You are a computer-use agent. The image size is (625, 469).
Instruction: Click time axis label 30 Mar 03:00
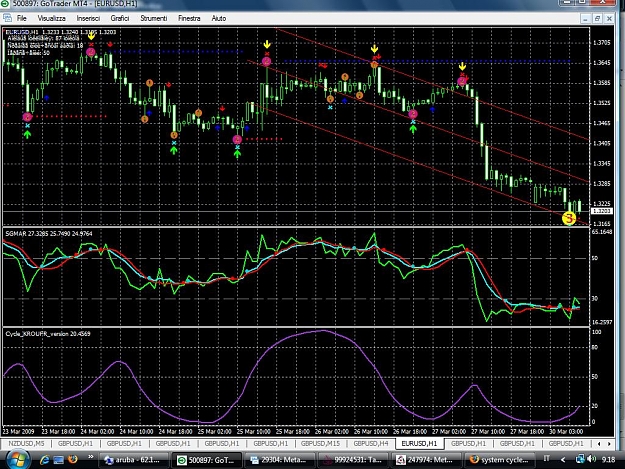[566, 431]
